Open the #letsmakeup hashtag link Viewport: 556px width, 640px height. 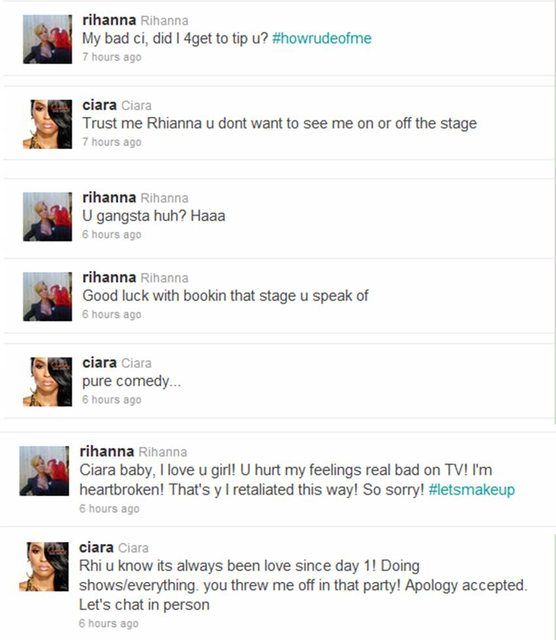point(471,489)
